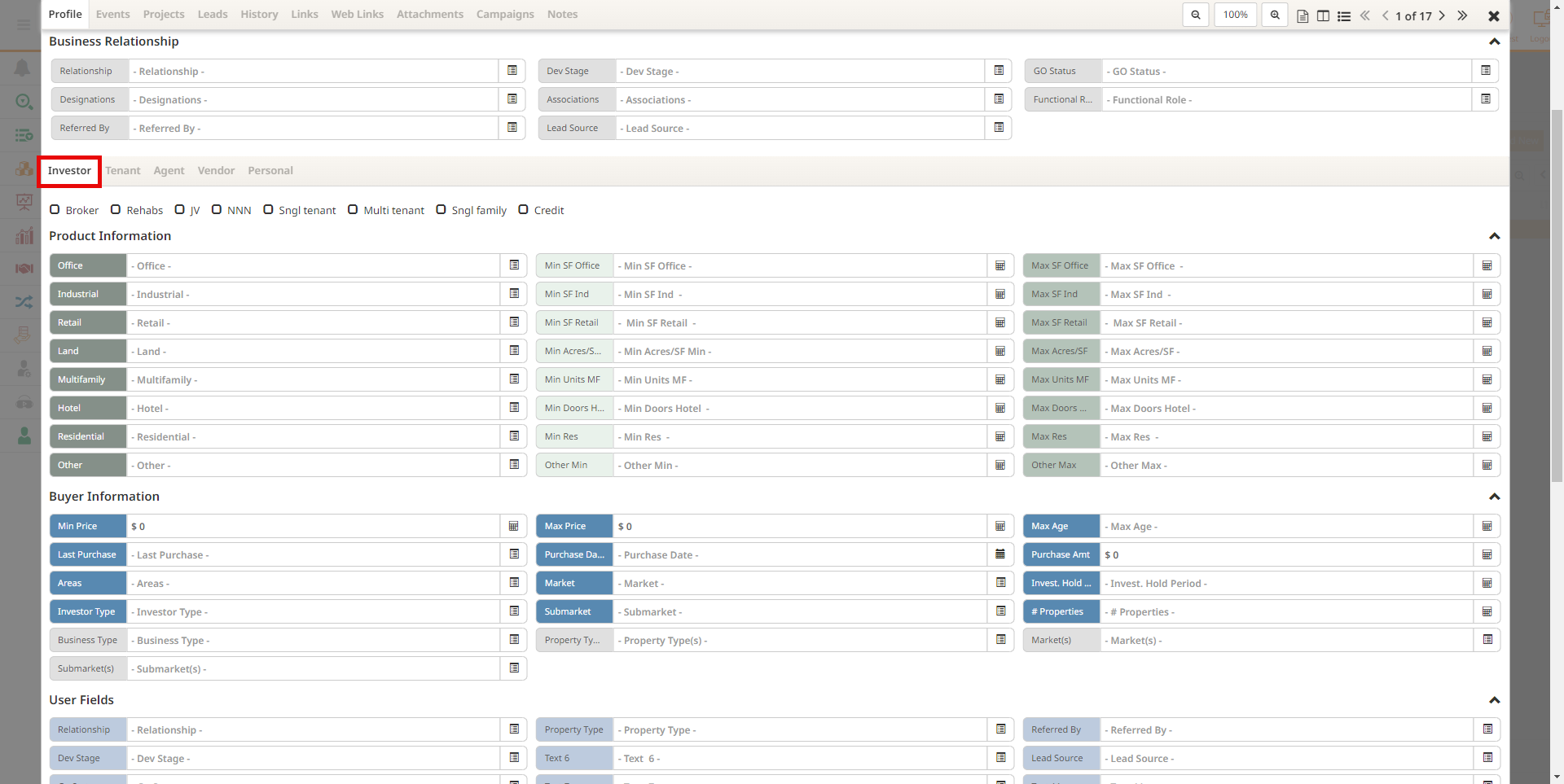Switch to the Attachments tab
The image size is (1564, 784).
[x=430, y=14]
